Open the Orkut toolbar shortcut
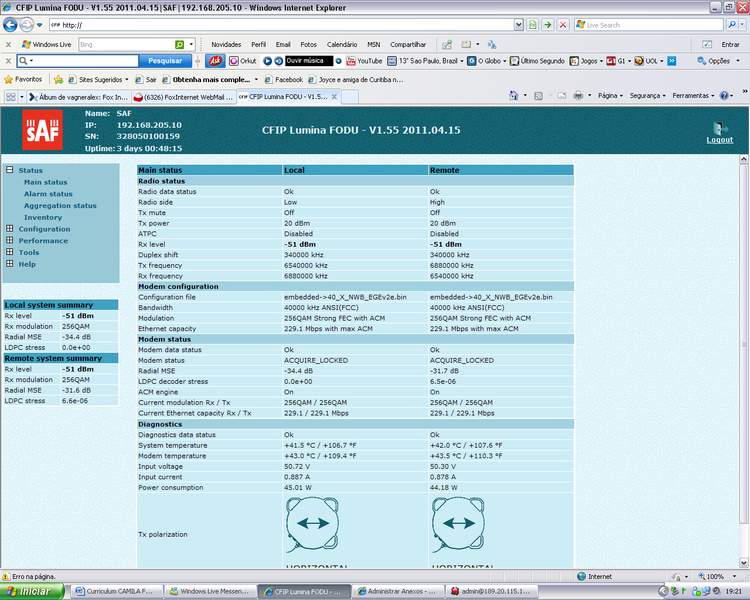 (x=243, y=61)
